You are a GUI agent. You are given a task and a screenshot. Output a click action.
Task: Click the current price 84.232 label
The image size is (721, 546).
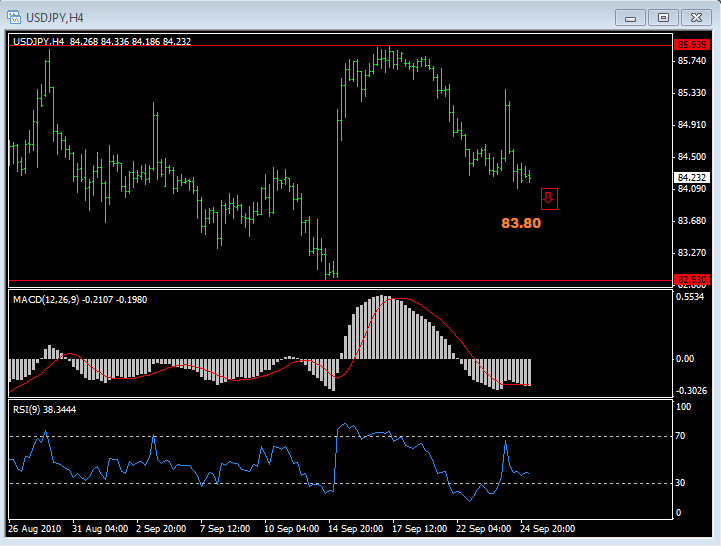(x=689, y=178)
